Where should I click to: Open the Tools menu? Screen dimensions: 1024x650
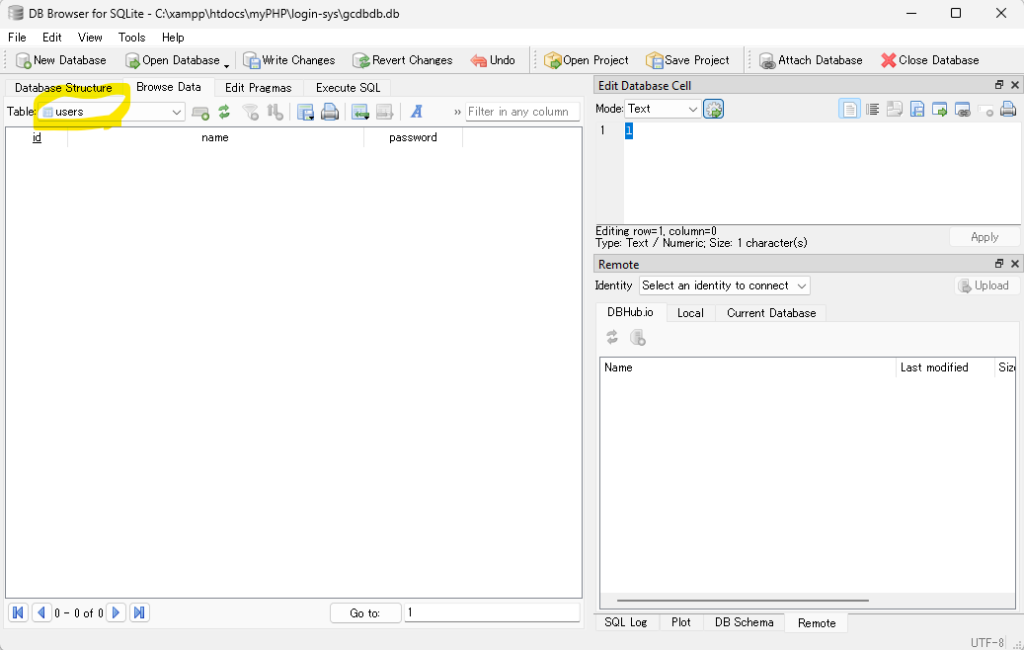point(132,37)
